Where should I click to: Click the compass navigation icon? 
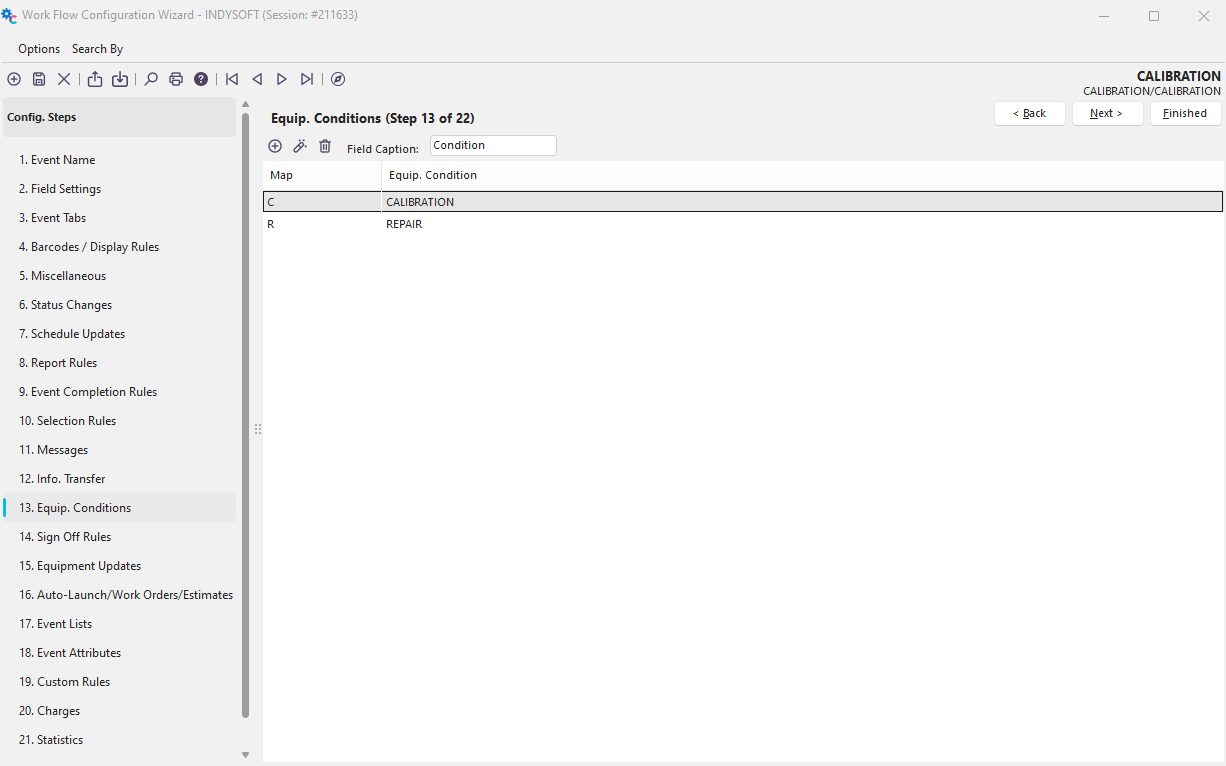pos(338,79)
